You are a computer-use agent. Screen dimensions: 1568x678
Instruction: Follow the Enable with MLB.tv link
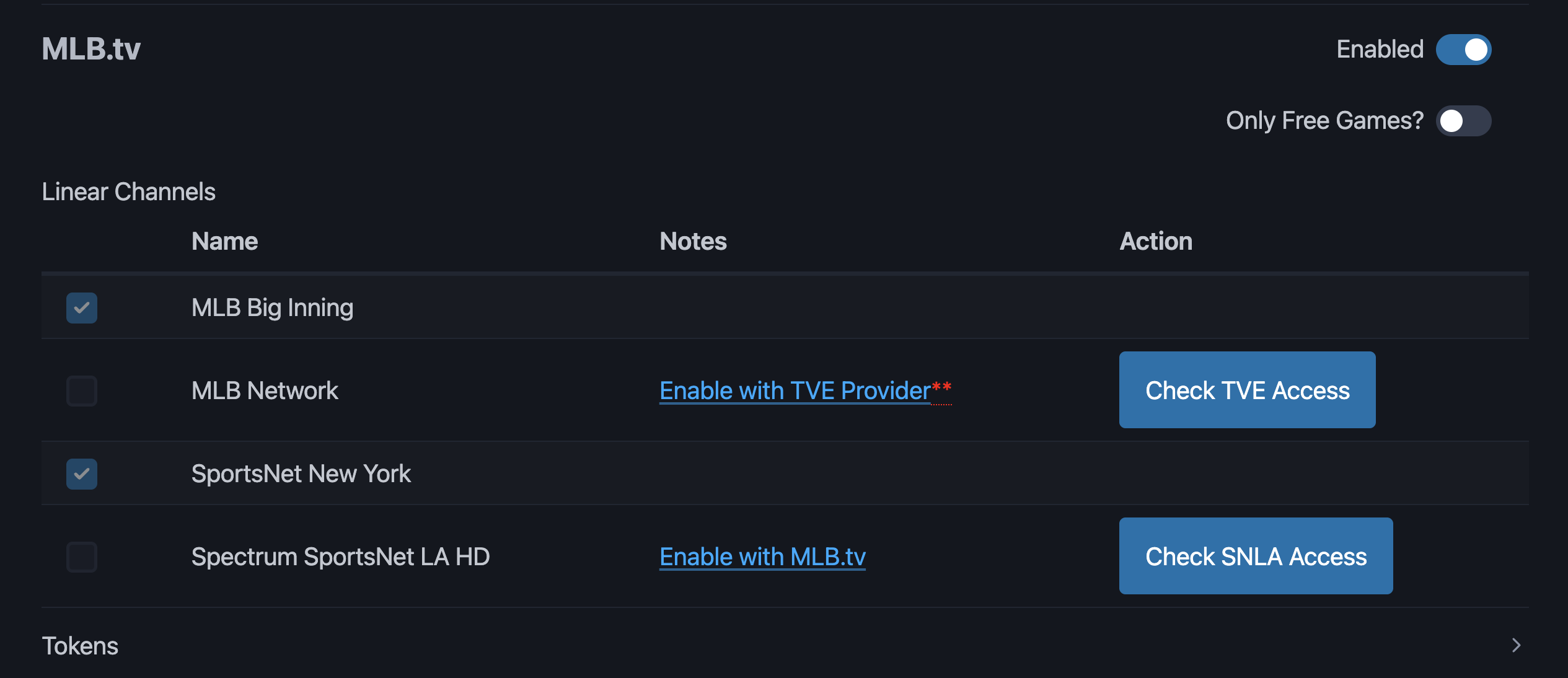(x=762, y=557)
